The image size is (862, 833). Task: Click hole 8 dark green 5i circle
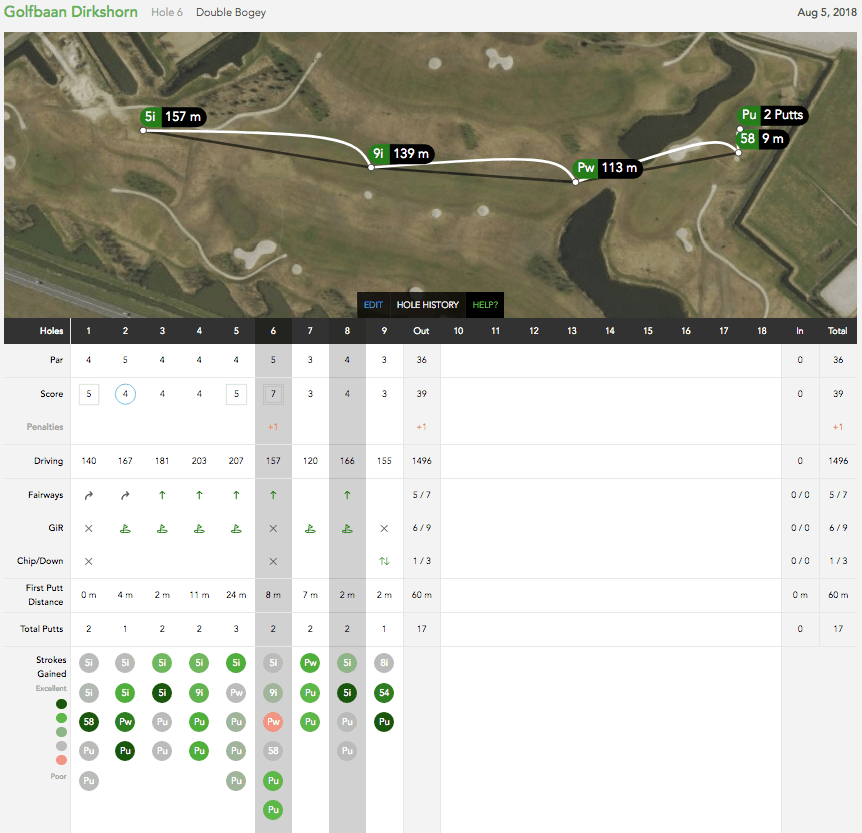(347, 693)
